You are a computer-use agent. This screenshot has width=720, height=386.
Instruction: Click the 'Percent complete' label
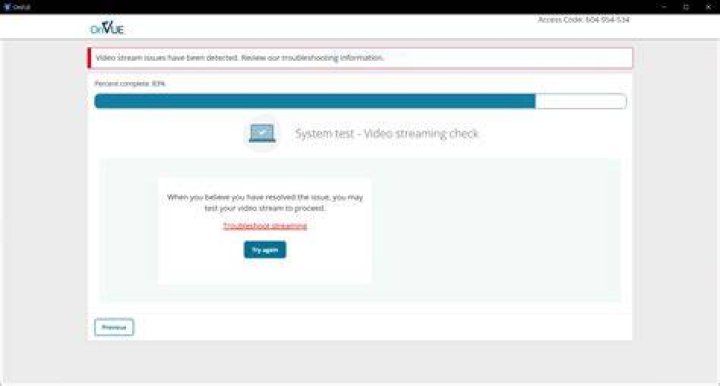pyautogui.click(x=130, y=84)
